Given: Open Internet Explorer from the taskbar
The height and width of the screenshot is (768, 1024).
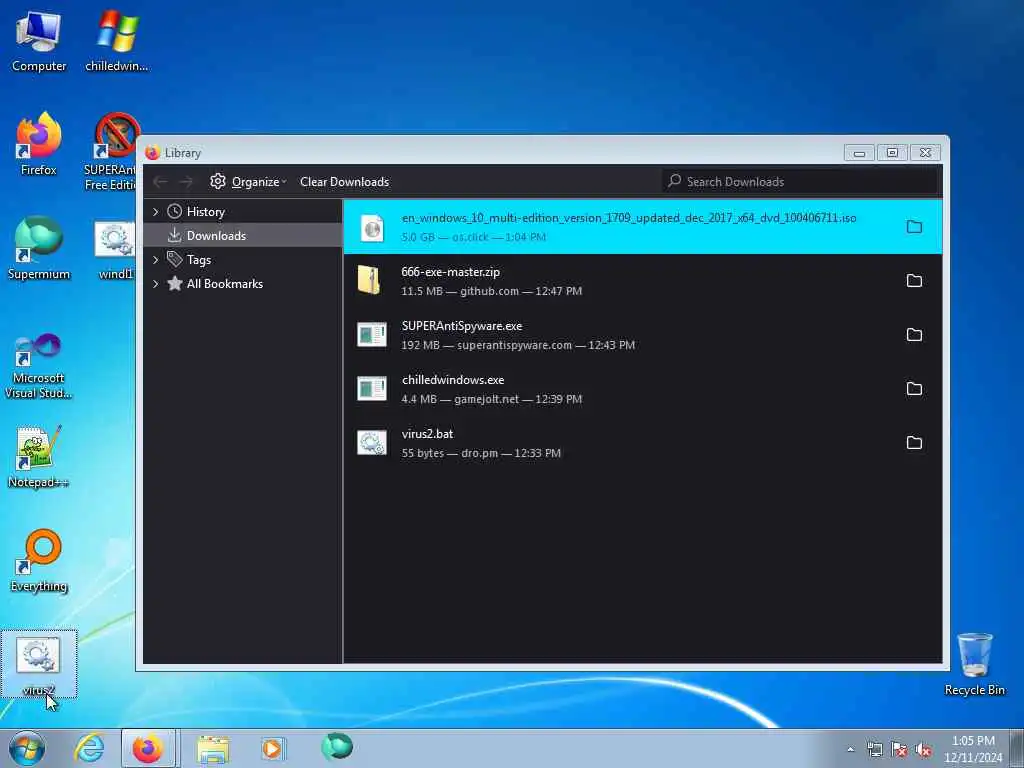Looking at the screenshot, I should click(x=88, y=748).
